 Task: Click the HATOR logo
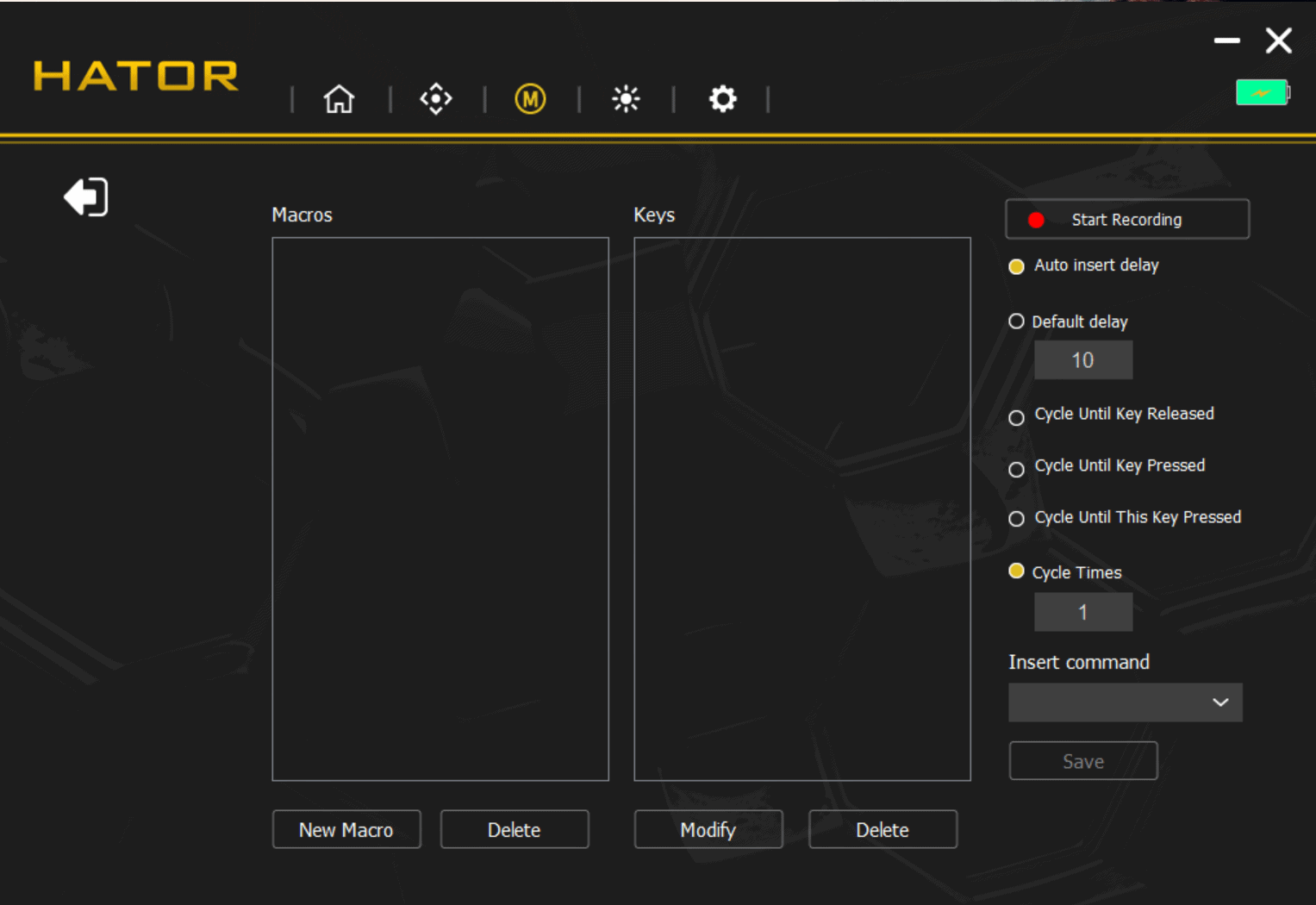tap(135, 76)
